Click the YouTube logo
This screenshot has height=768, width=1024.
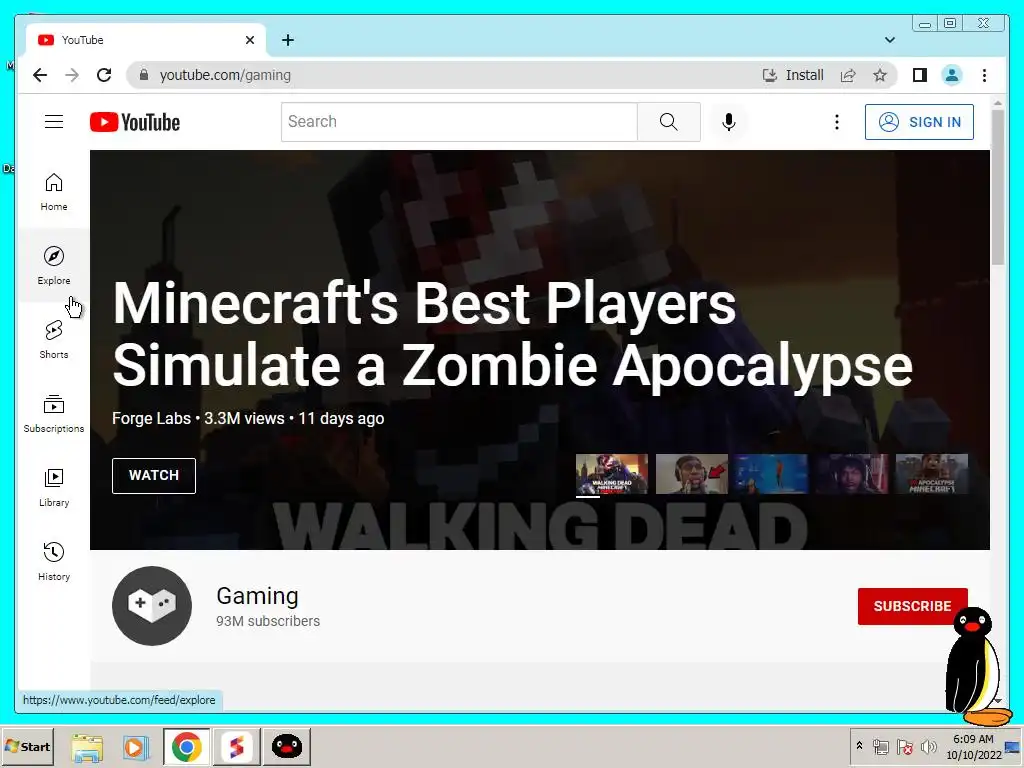(x=135, y=122)
